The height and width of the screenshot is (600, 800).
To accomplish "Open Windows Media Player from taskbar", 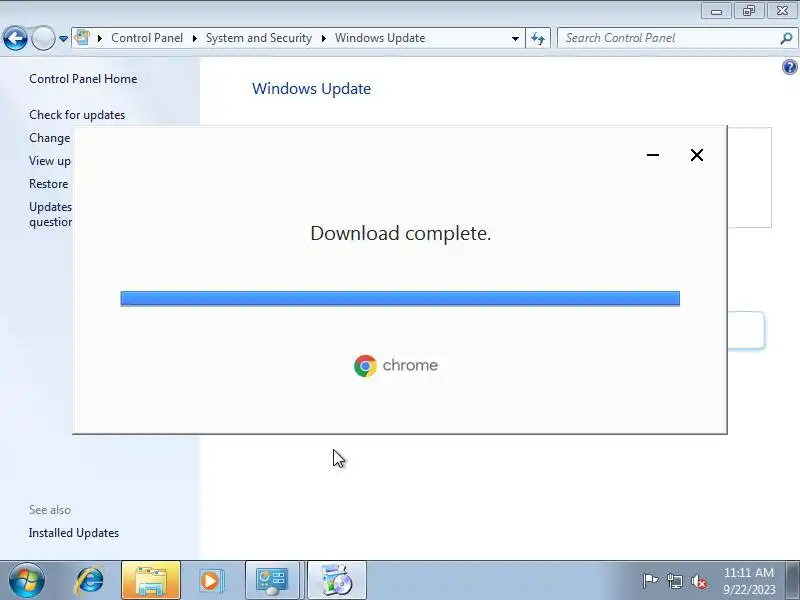I will (x=211, y=581).
